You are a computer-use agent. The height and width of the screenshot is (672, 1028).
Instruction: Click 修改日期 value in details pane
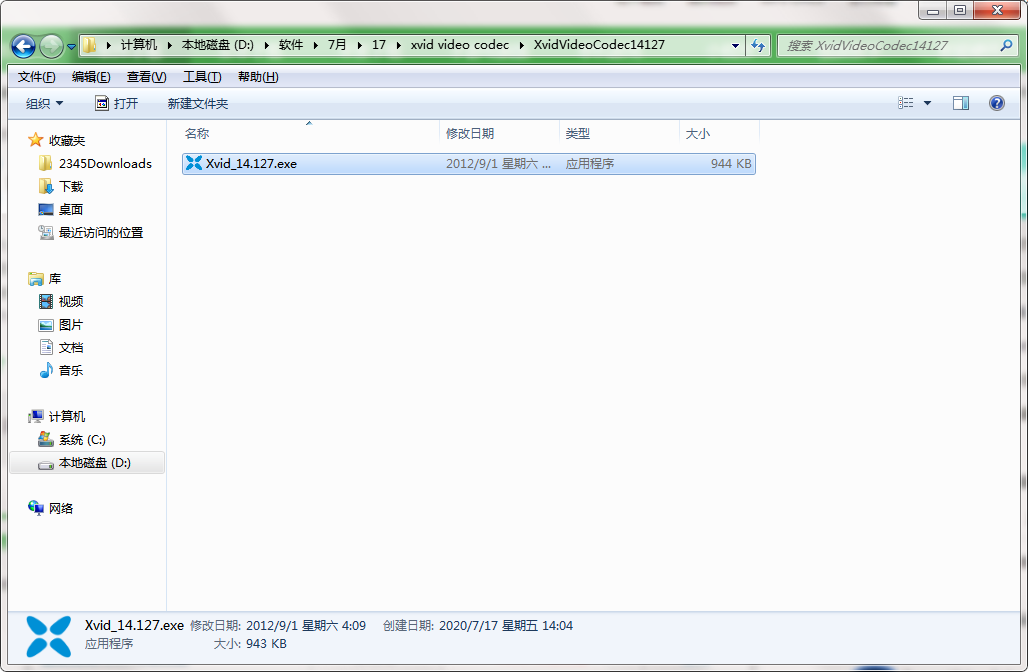click(306, 625)
